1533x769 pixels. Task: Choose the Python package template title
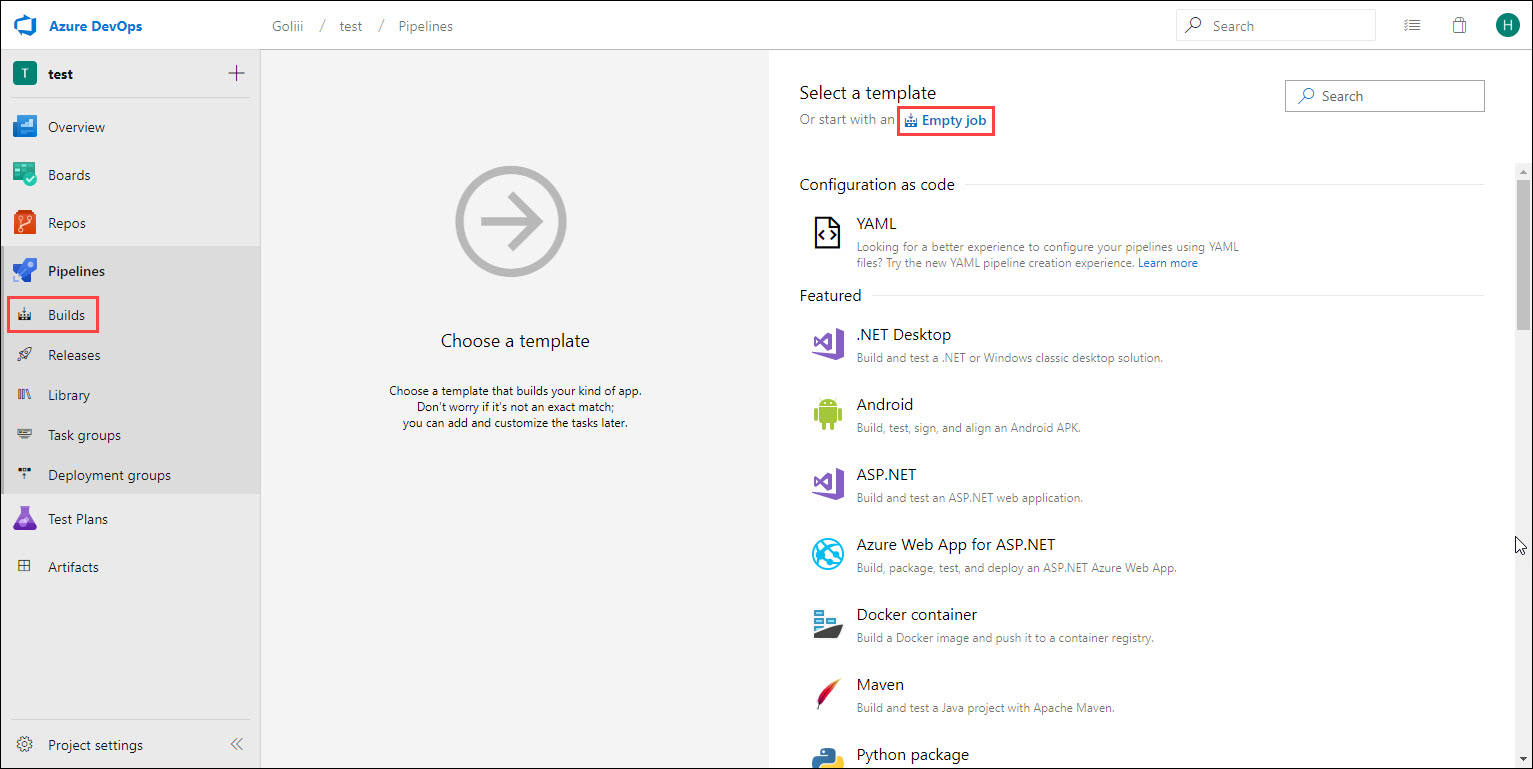point(913,755)
